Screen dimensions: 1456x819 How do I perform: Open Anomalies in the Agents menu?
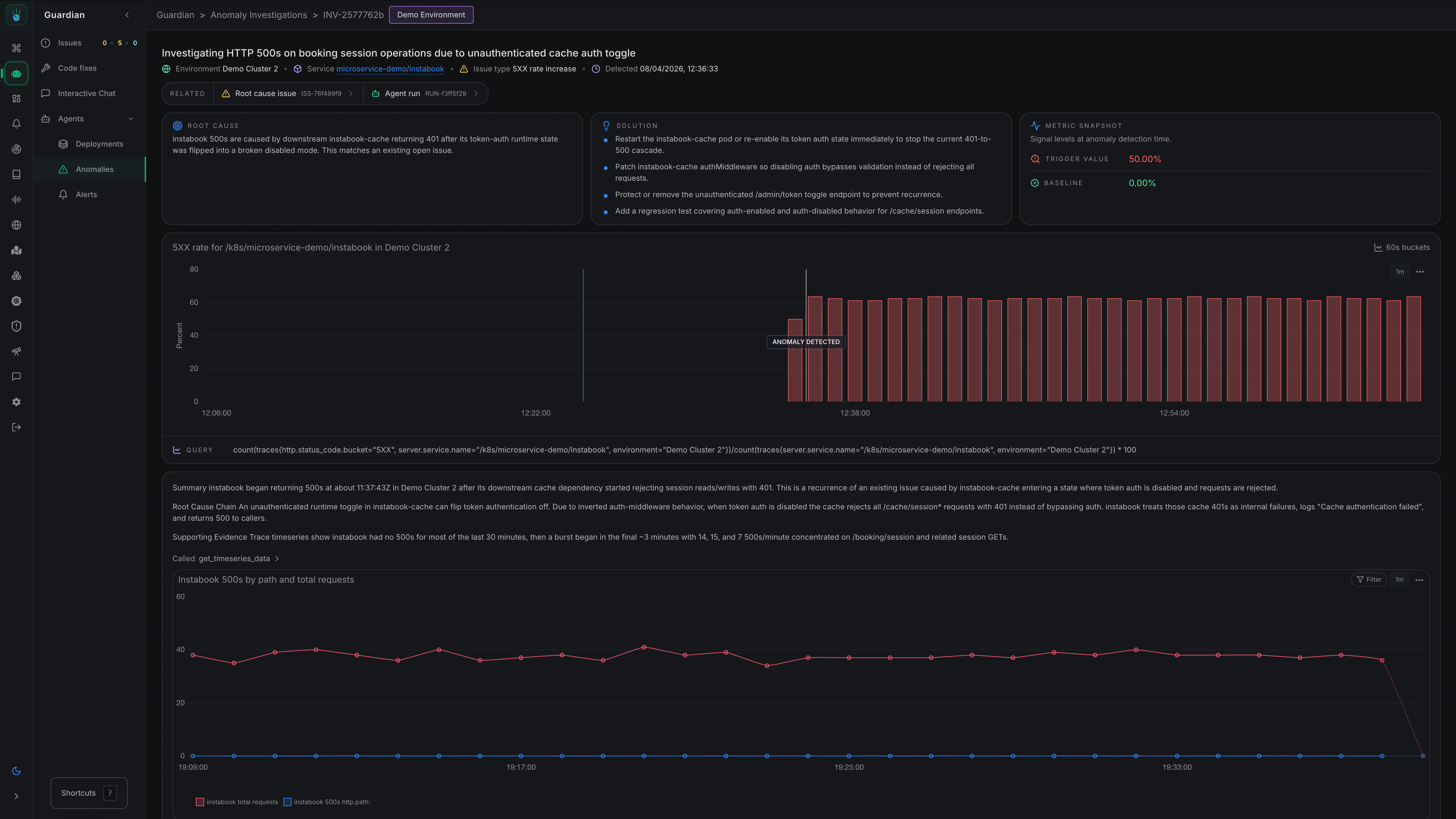click(94, 169)
